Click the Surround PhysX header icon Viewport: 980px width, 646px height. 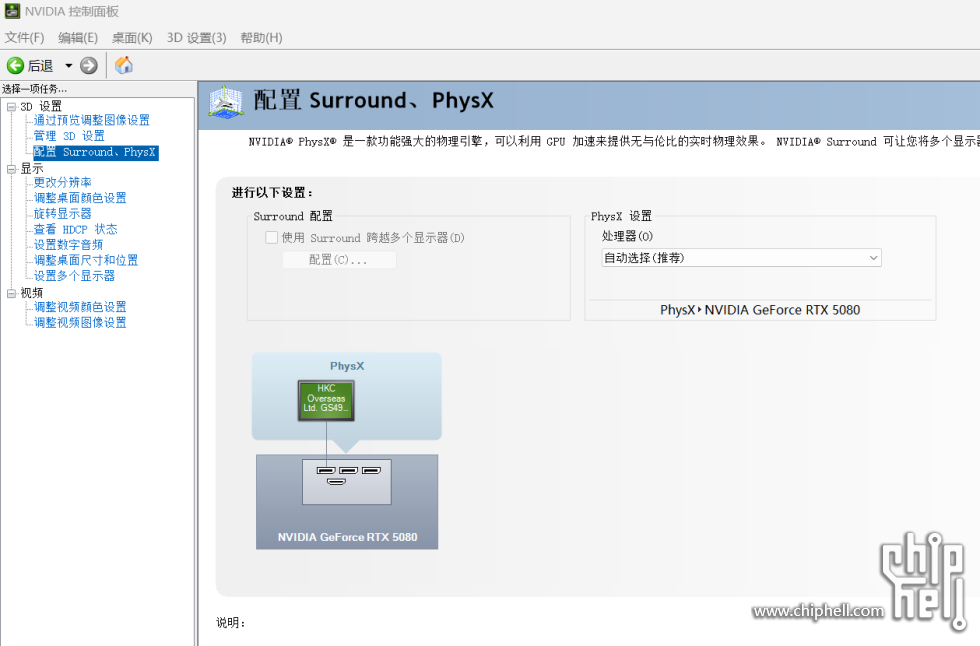coord(225,101)
